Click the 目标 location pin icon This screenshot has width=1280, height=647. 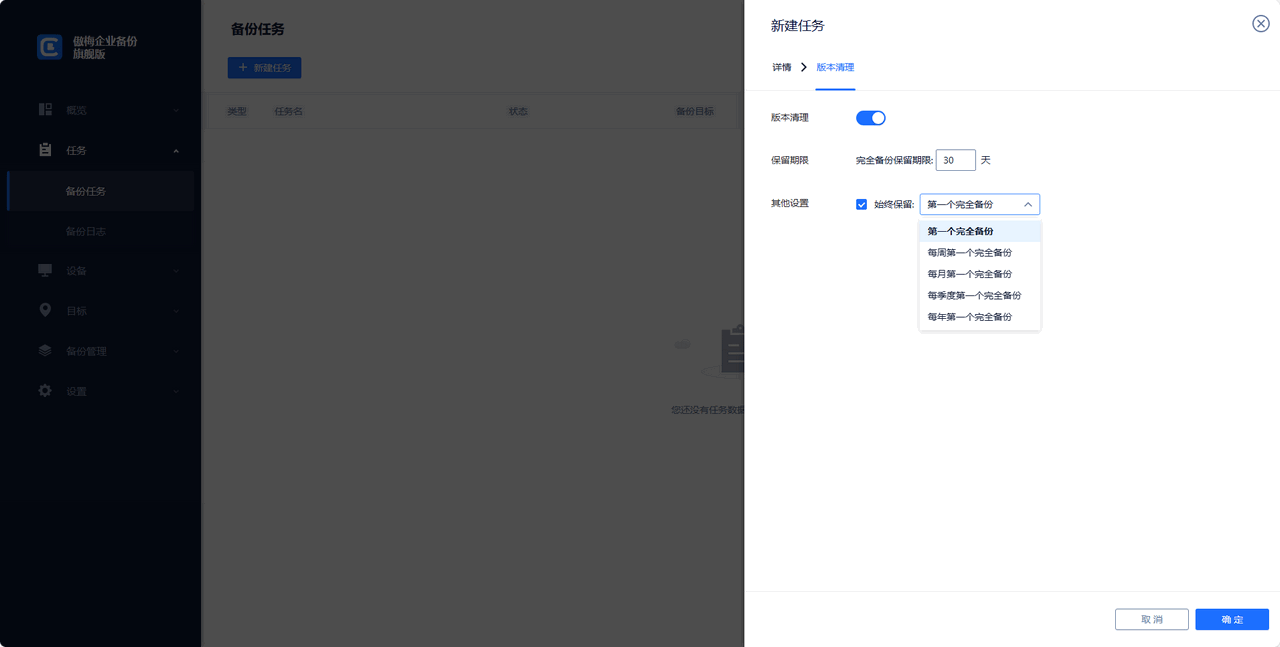(x=45, y=310)
